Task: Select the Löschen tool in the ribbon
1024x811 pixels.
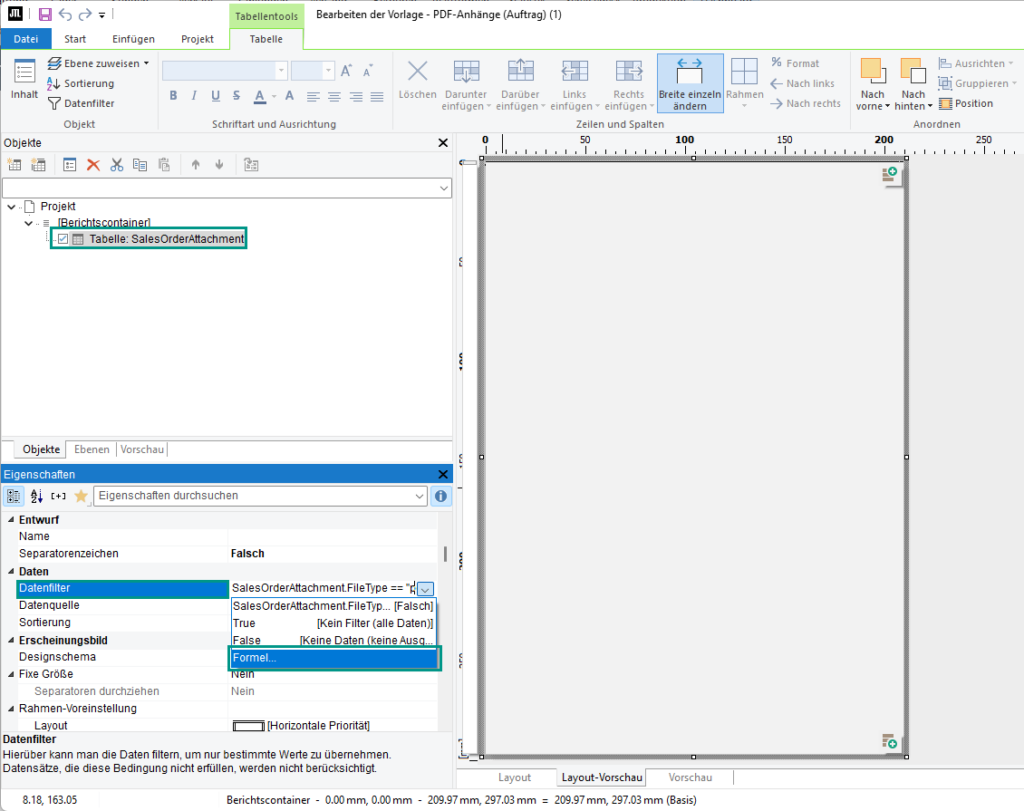Action: pyautogui.click(x=417, y=83)
